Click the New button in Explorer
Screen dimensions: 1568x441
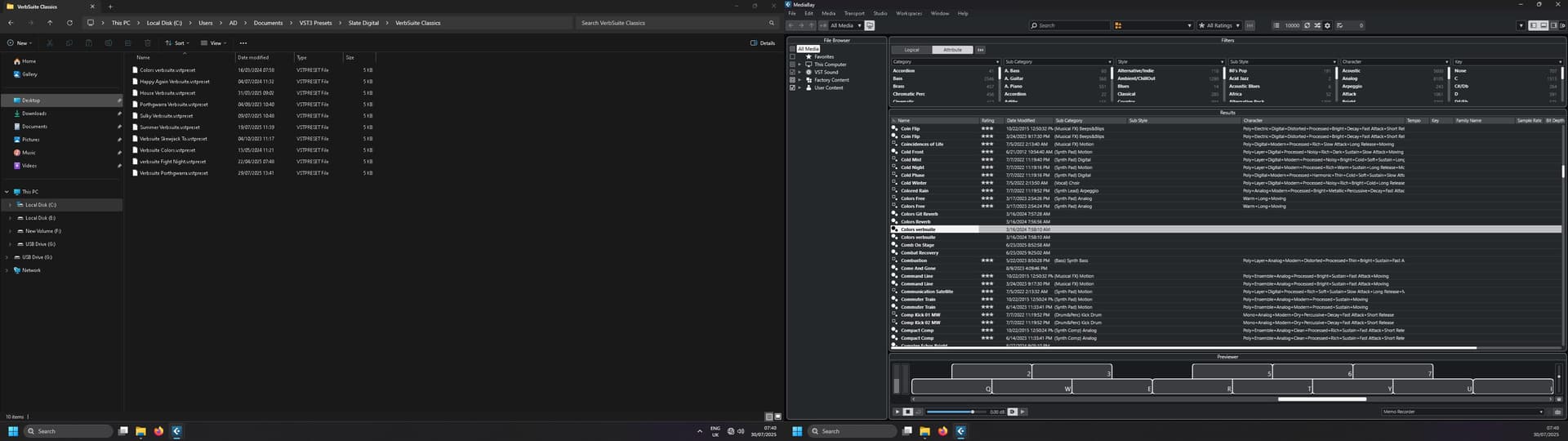click(x=20, y=42)
